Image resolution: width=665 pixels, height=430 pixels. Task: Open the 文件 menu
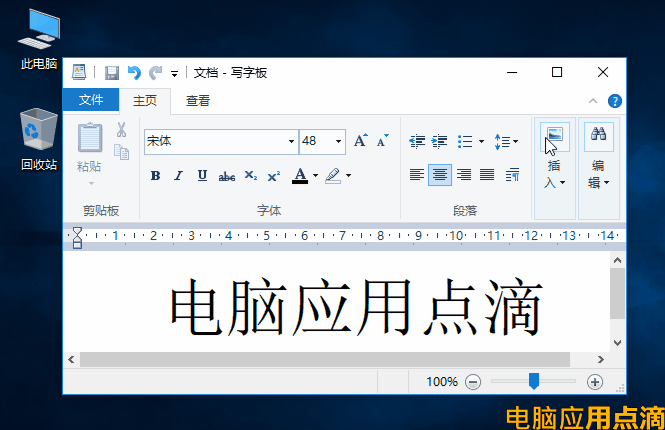pos(91,100)
